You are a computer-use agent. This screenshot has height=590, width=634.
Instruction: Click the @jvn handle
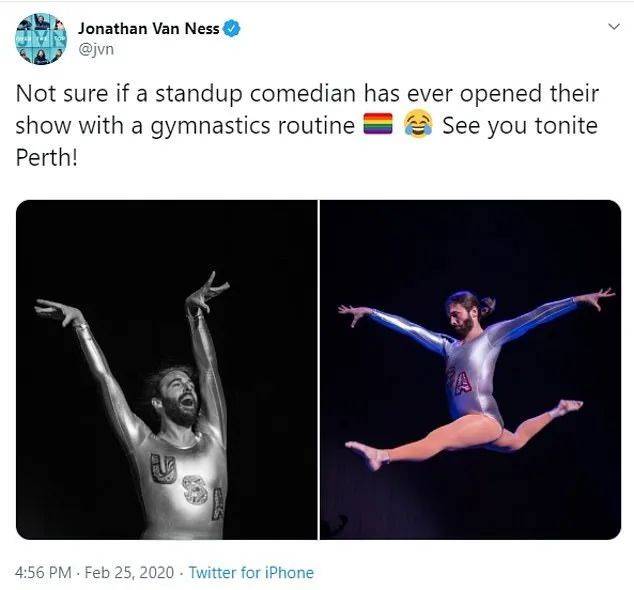pyautogui.click(x=96, y=49)
